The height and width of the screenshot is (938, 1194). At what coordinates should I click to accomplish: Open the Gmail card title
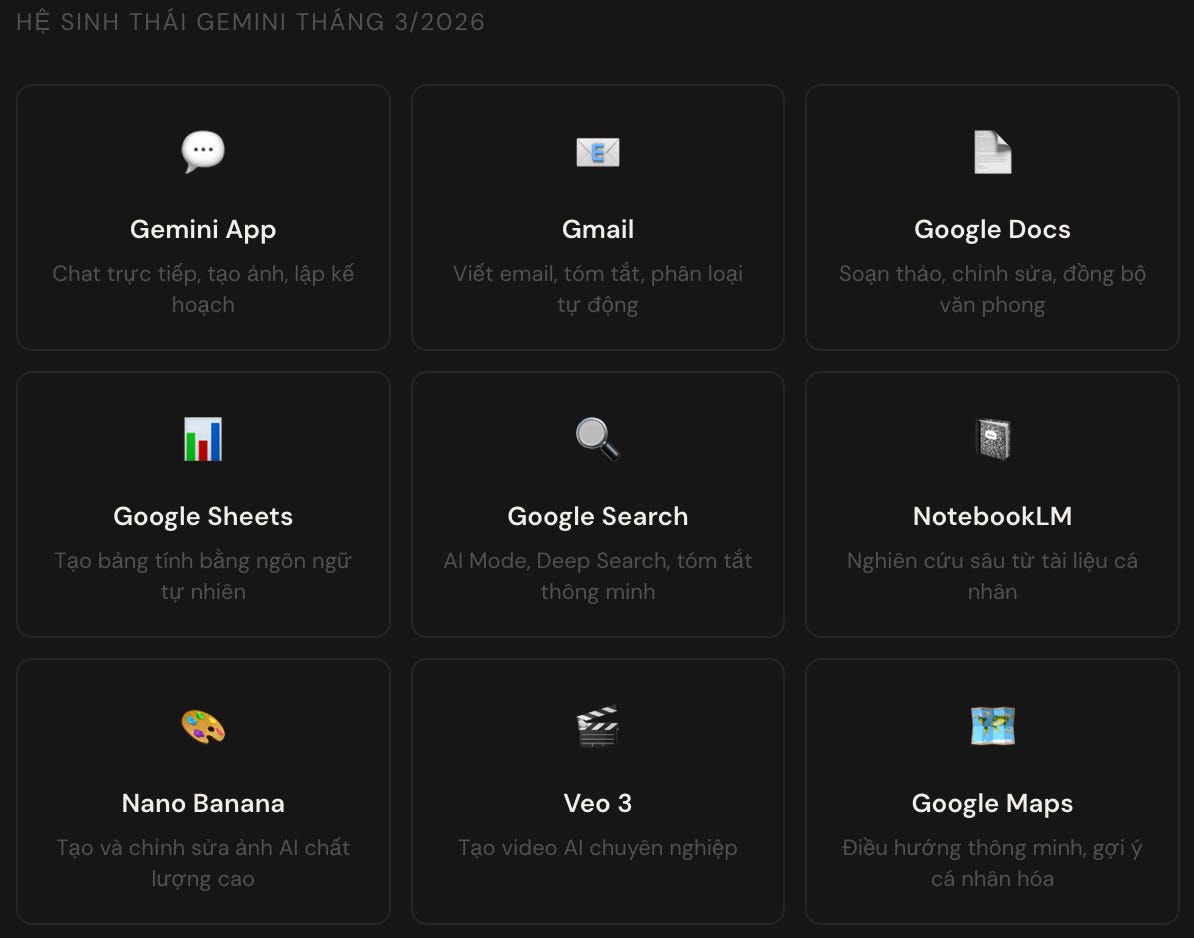(598, 229)
